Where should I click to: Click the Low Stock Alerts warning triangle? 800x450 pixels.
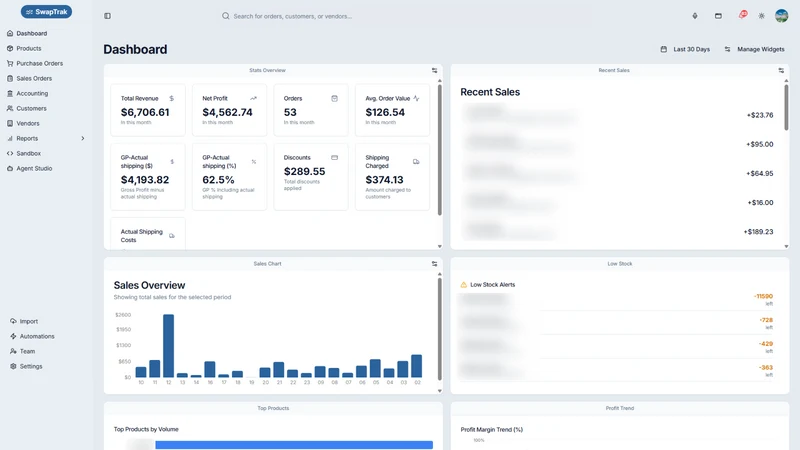tap(464, 285)
